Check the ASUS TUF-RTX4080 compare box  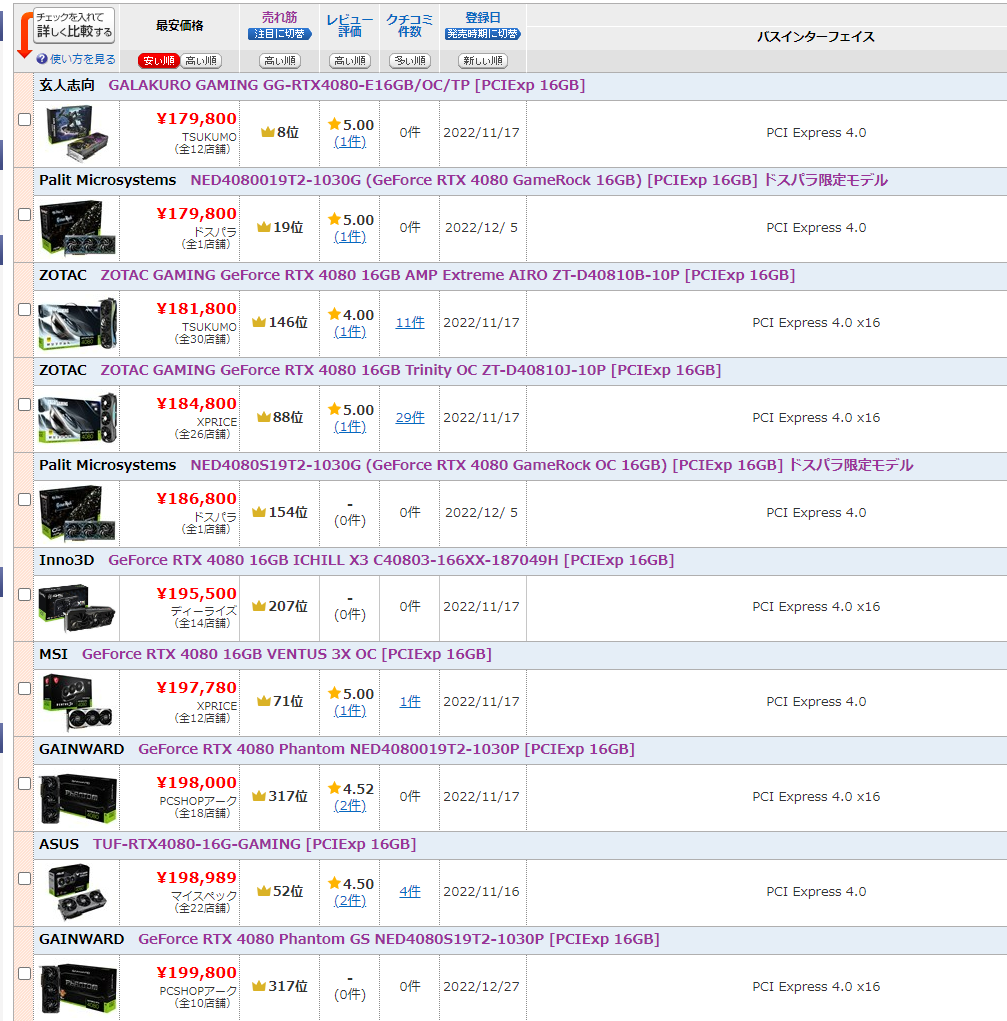[25, 879]
